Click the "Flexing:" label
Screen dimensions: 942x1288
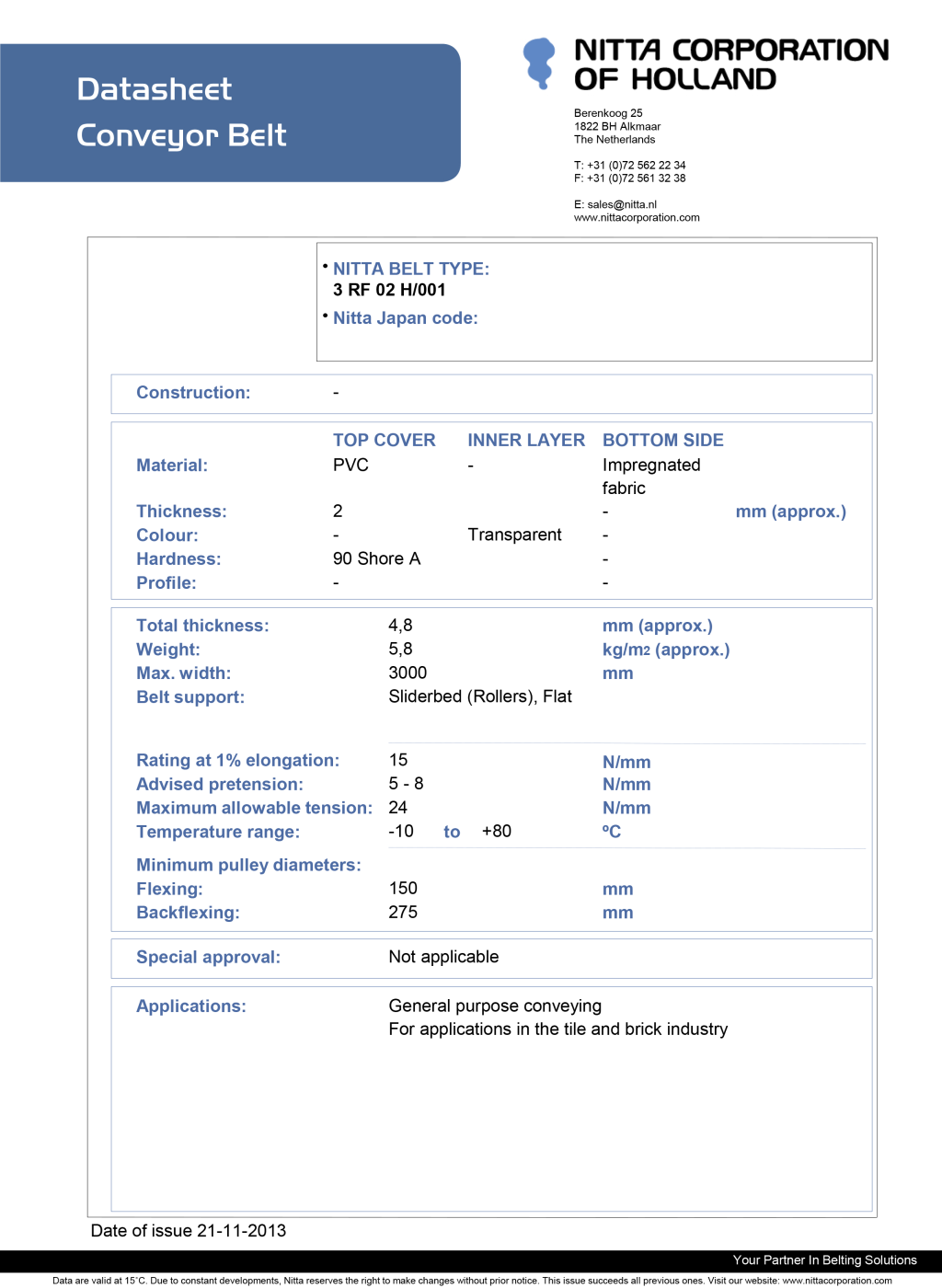coord(169,890)
